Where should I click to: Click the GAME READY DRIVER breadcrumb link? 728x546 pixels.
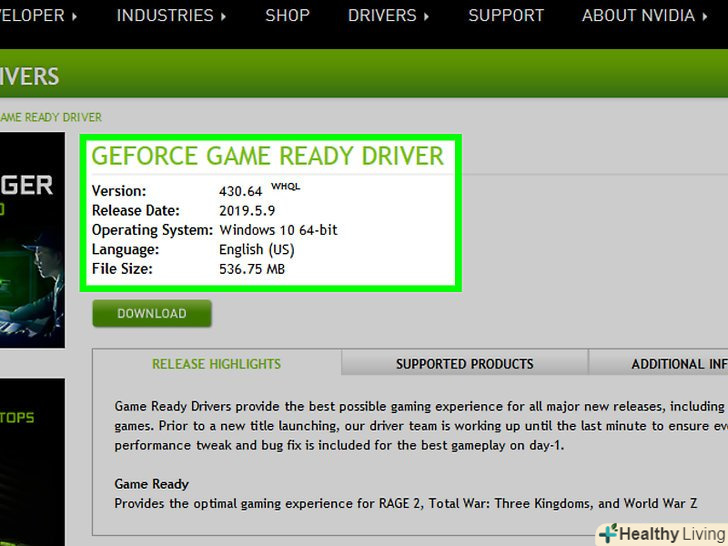pos(51,117)
